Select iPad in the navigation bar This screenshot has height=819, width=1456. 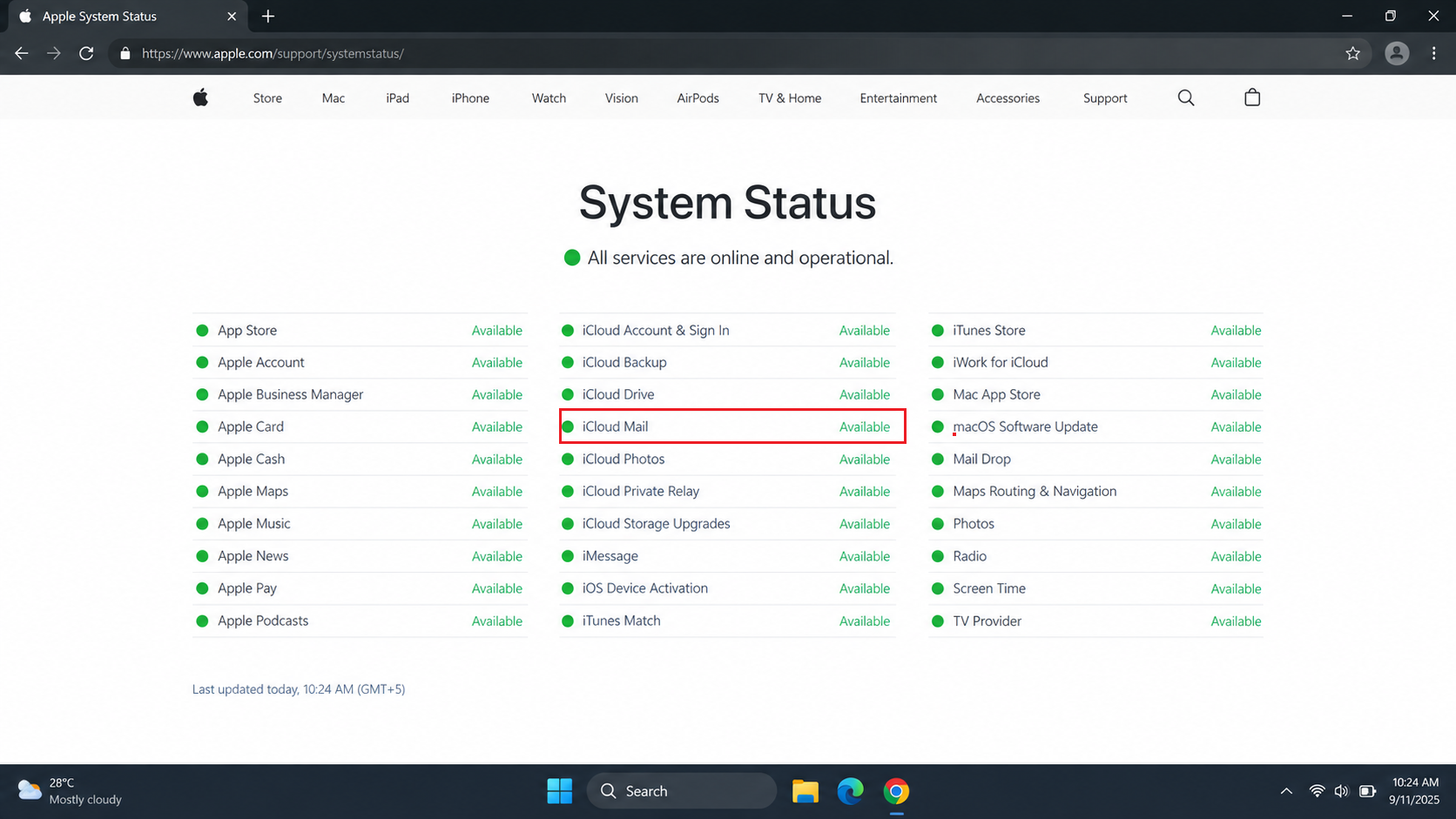pos(398,98)
